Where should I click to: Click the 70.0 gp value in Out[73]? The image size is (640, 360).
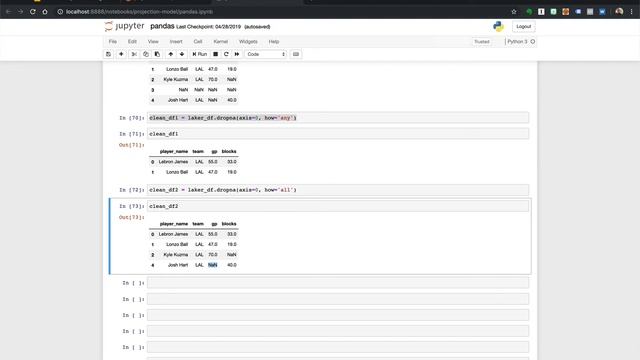[x=213, y=255]
